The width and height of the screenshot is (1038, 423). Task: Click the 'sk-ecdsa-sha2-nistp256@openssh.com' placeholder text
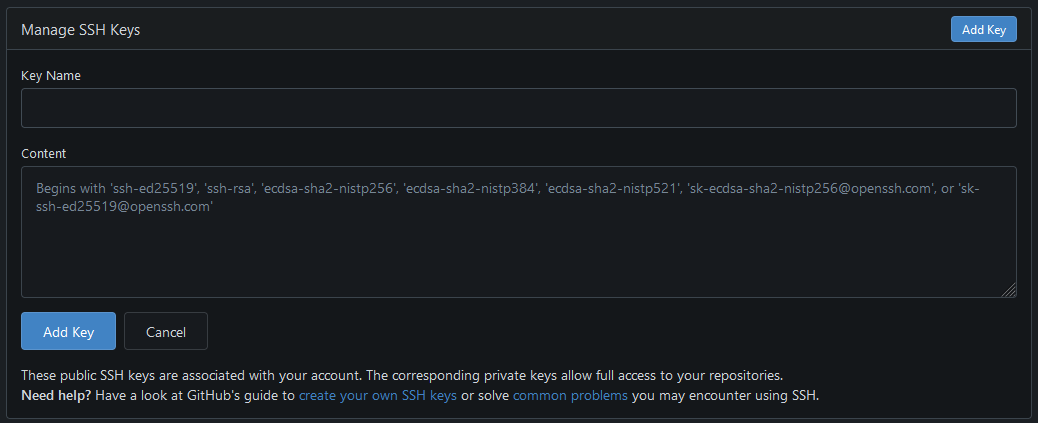pos(810,189)
